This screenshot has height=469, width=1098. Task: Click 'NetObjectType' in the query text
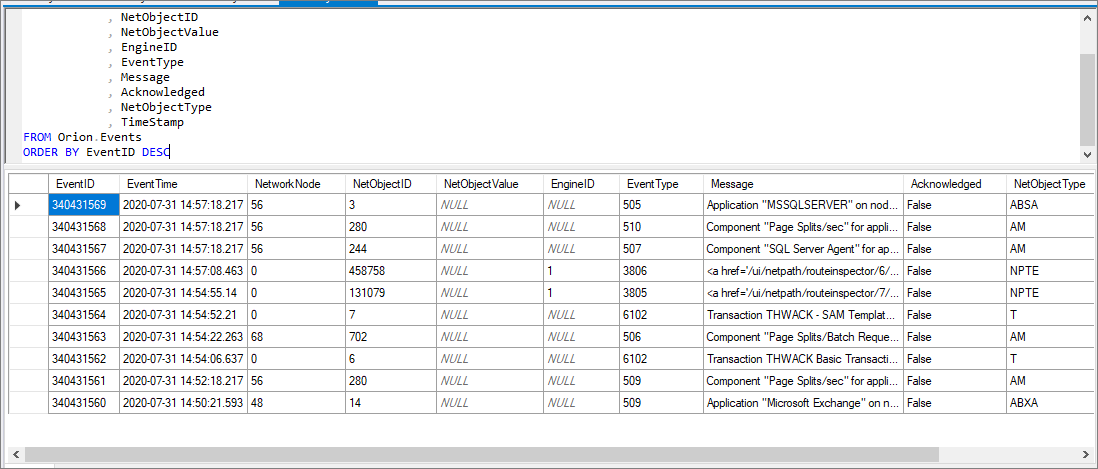pyautogui.click(x=166, y=107)
